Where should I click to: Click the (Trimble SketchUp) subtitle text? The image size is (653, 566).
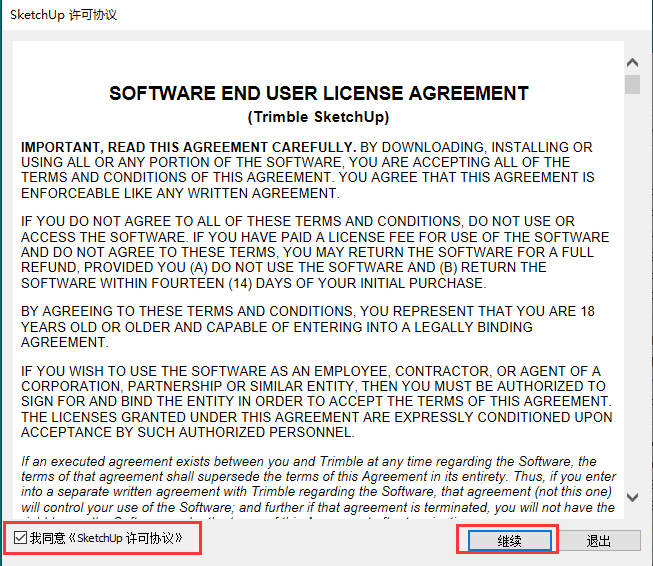click(x=319, y=117)
